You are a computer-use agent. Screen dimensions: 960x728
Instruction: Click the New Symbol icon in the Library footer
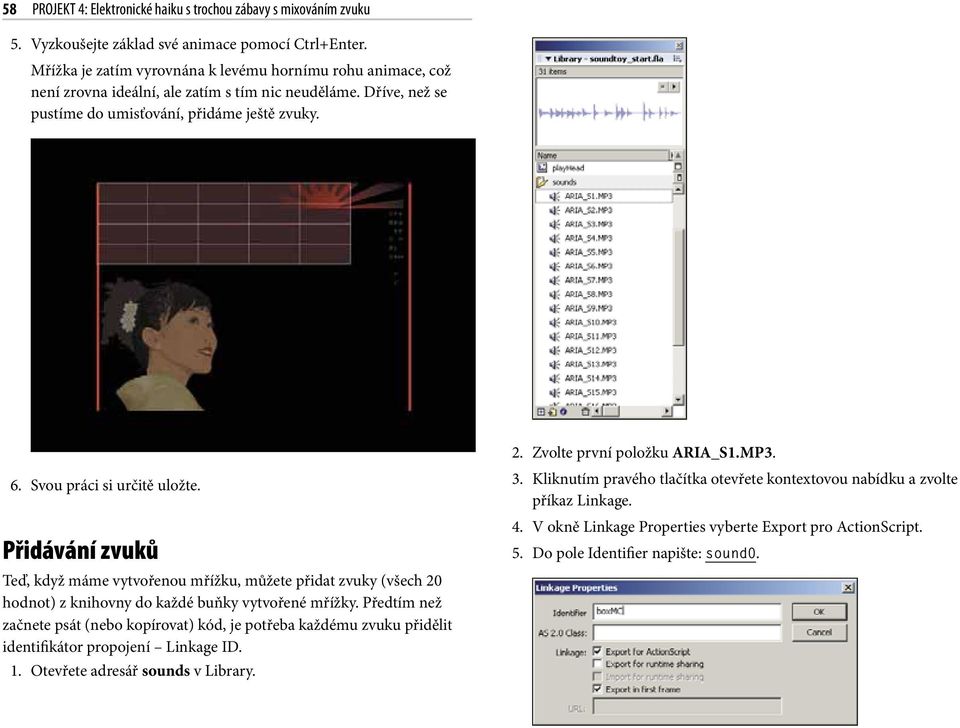click(x=541, y=412)
